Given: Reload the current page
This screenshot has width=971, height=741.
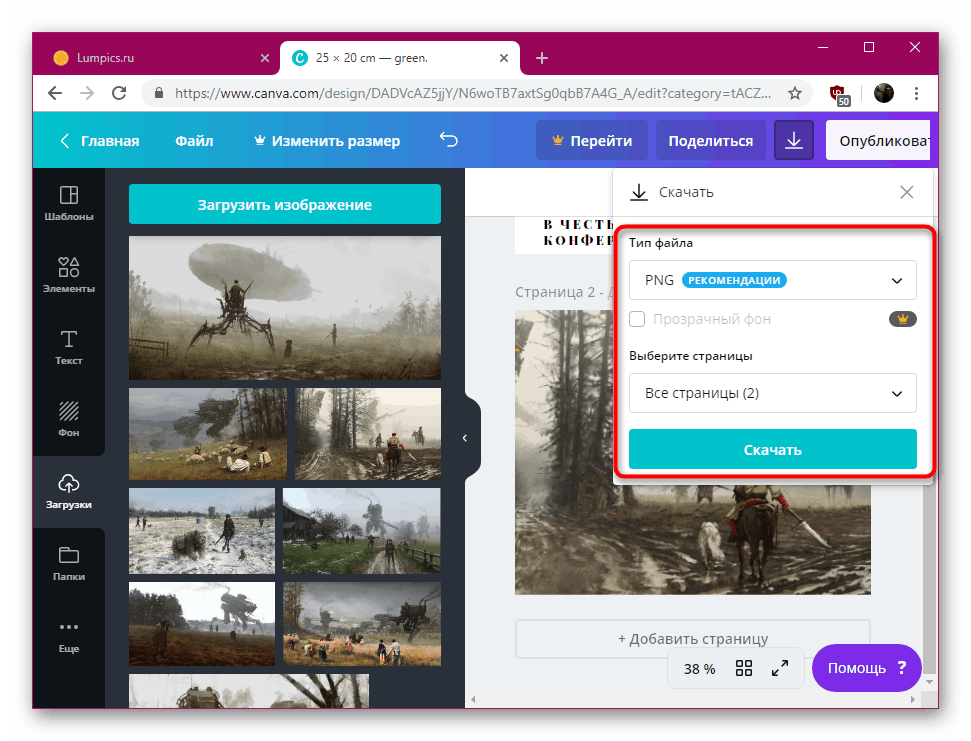Looking at the screenshot, I should point(119,93).
